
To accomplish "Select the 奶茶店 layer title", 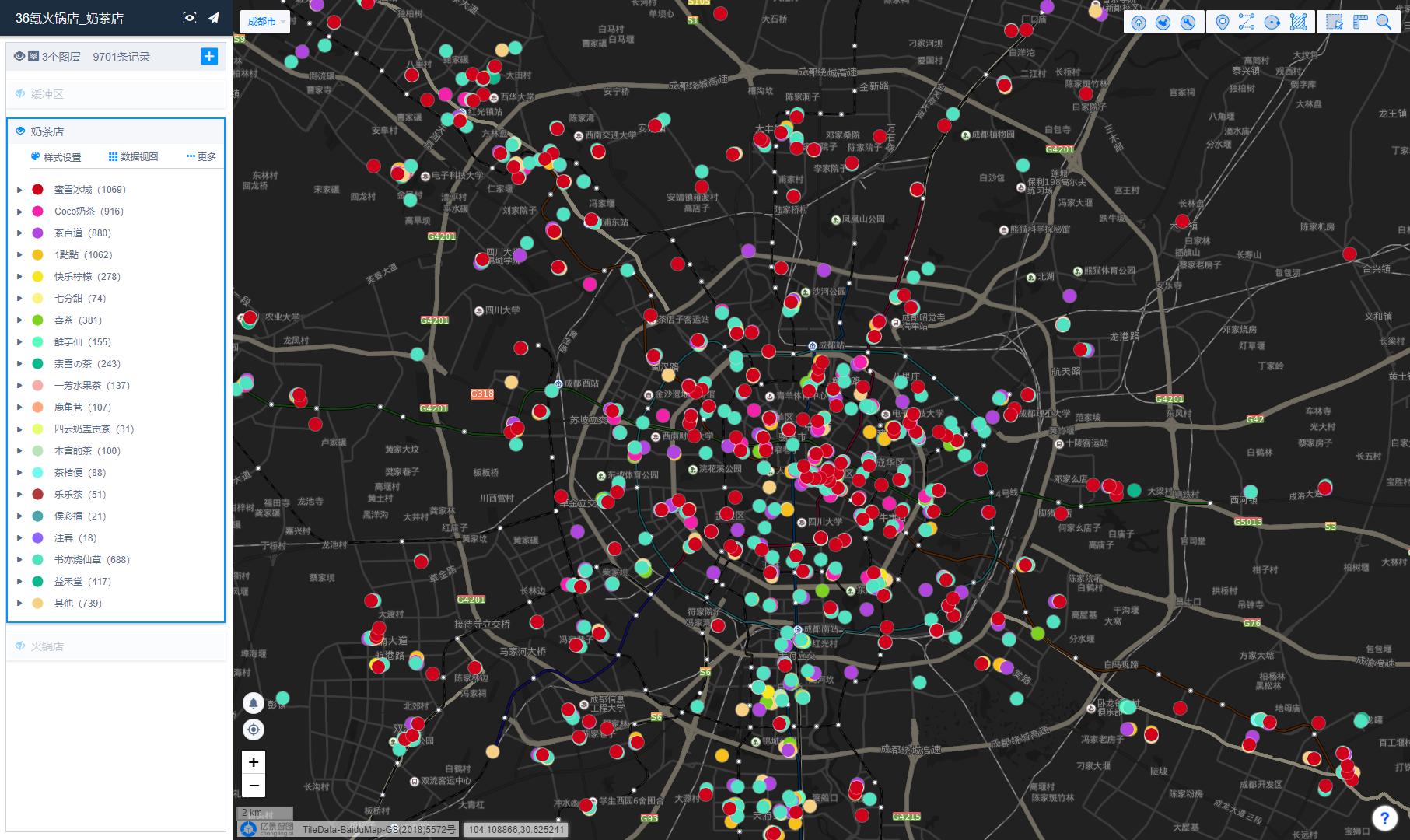I will pyautogui.click(x=47, y=131).
